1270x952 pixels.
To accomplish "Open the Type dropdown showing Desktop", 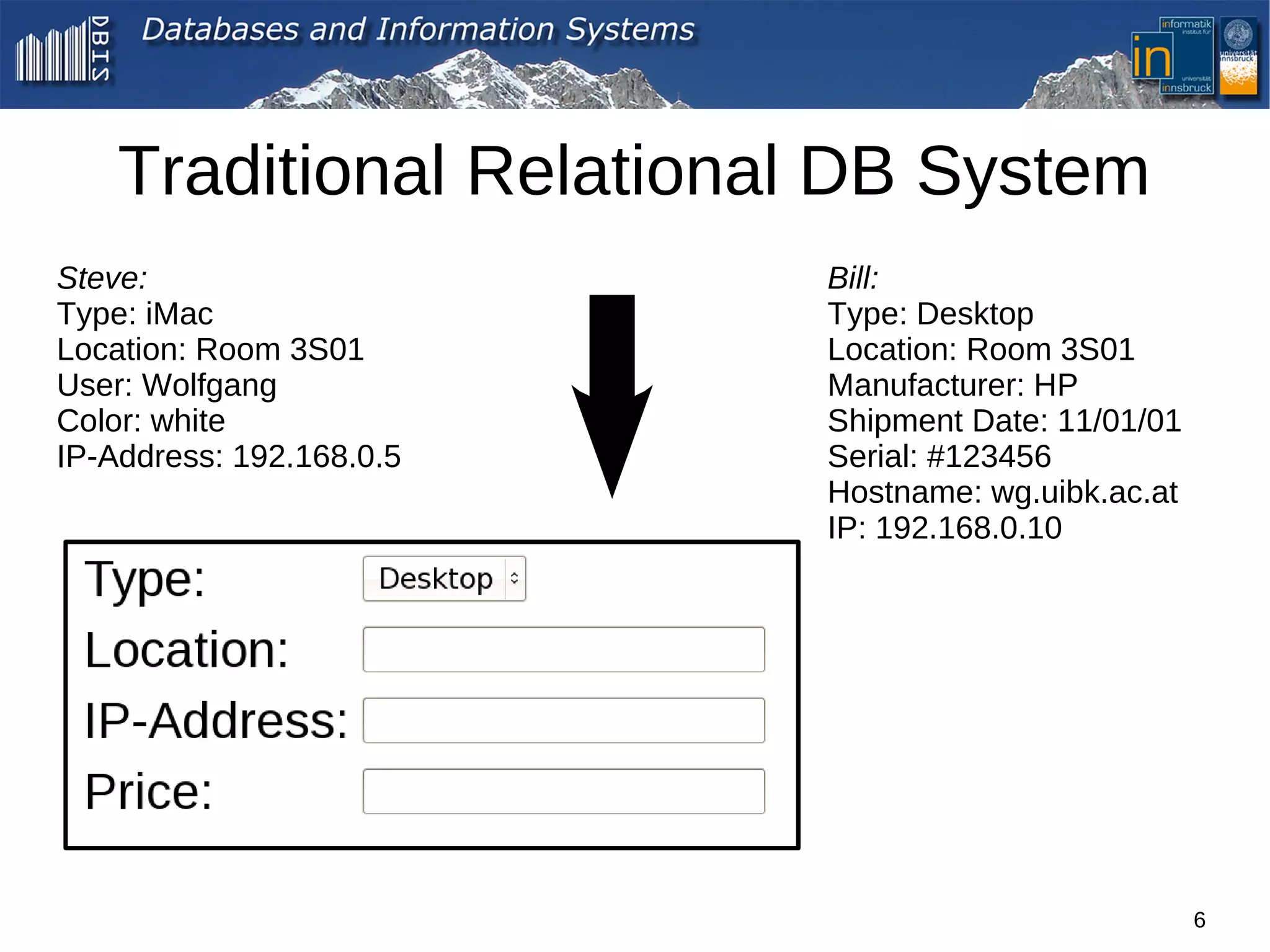I will point(444,579).
